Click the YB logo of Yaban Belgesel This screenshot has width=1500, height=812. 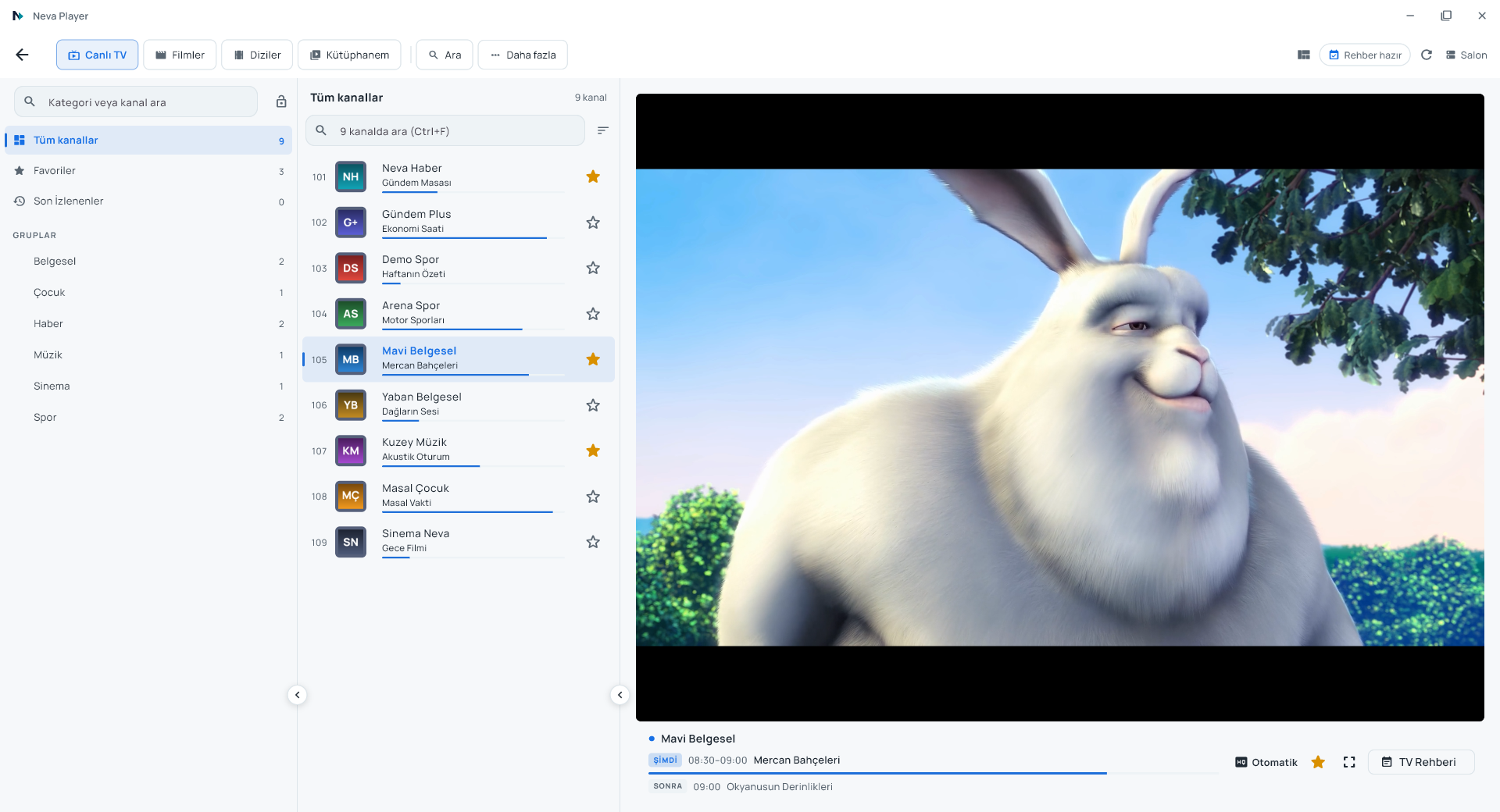[351, 405]
